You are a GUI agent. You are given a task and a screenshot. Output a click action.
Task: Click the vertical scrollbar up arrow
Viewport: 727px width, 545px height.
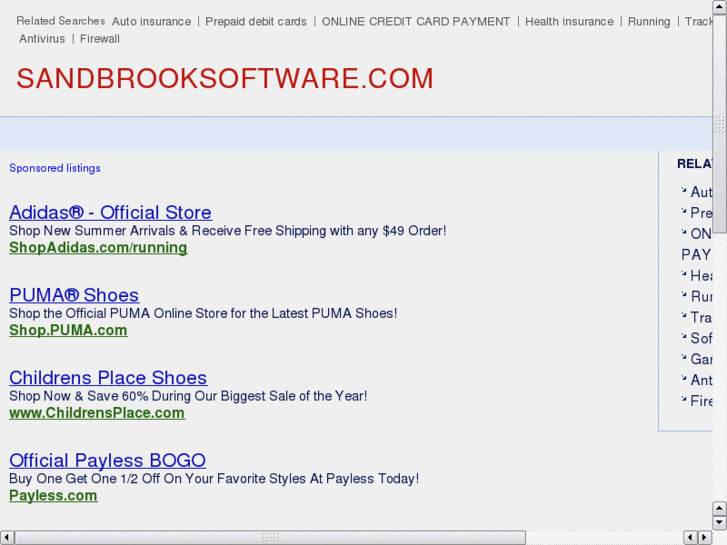pyautogui.click(x=720, y=7)
